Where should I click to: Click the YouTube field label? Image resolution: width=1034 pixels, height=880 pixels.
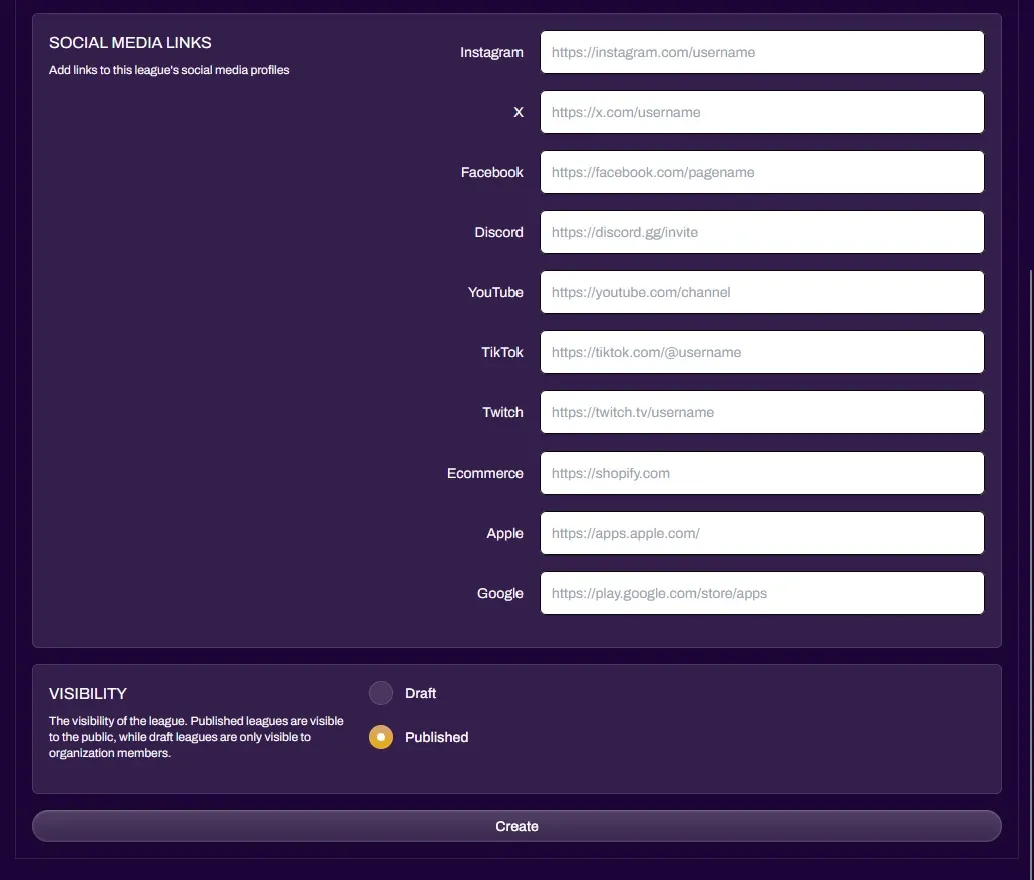[x=495, y=292]
